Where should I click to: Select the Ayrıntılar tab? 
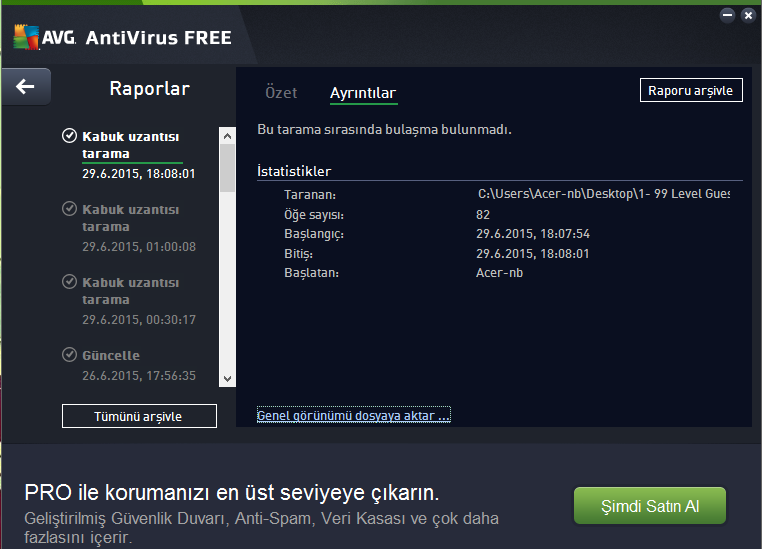pos(363,93)
